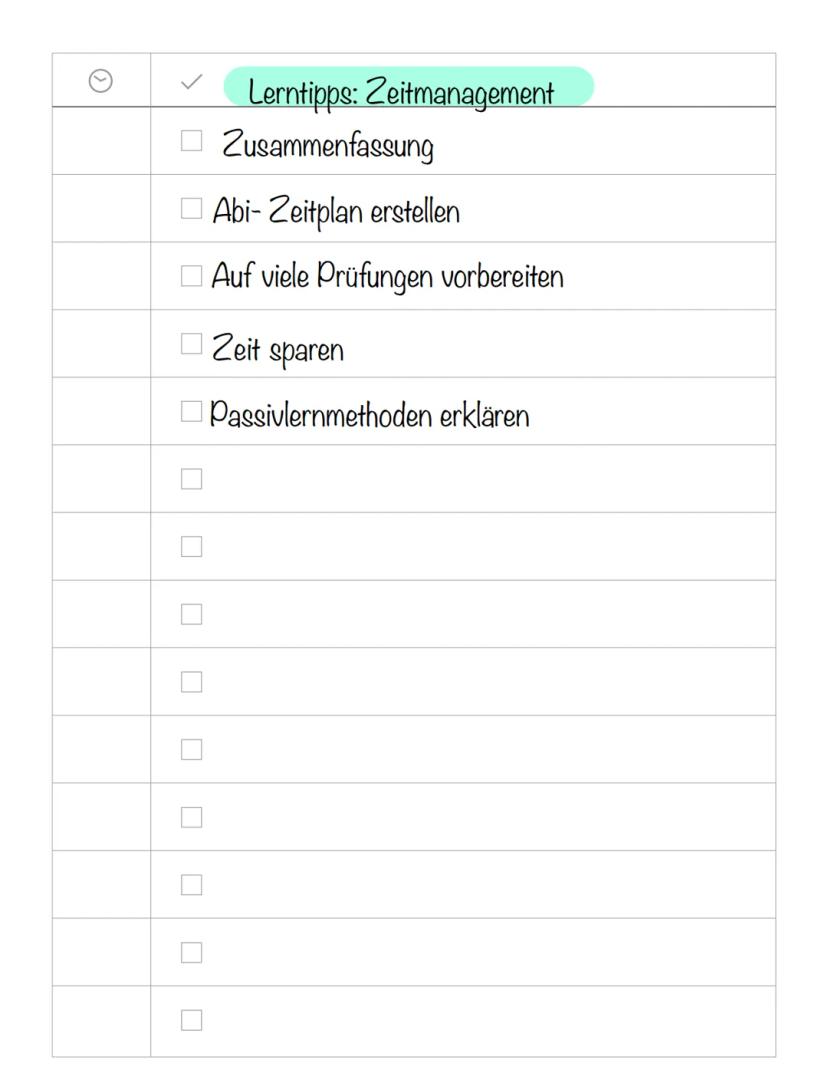Click the Zeit sparen task text

[277, 349]
